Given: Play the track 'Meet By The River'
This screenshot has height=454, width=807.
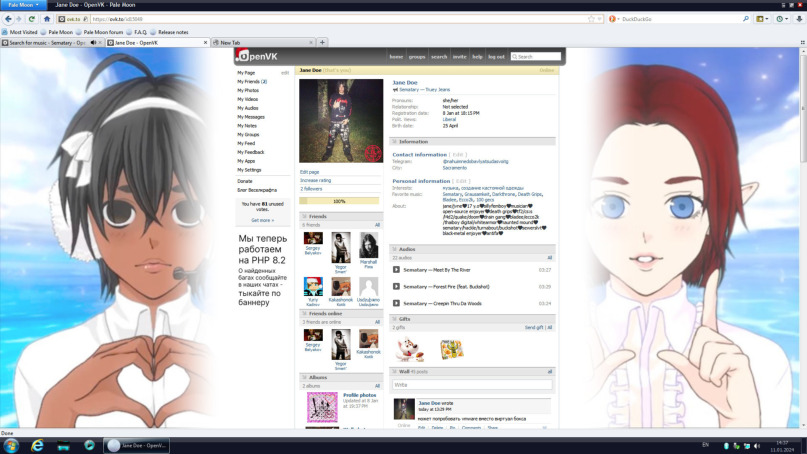Looking at the screenshot, I should click(x=395, y=270).
